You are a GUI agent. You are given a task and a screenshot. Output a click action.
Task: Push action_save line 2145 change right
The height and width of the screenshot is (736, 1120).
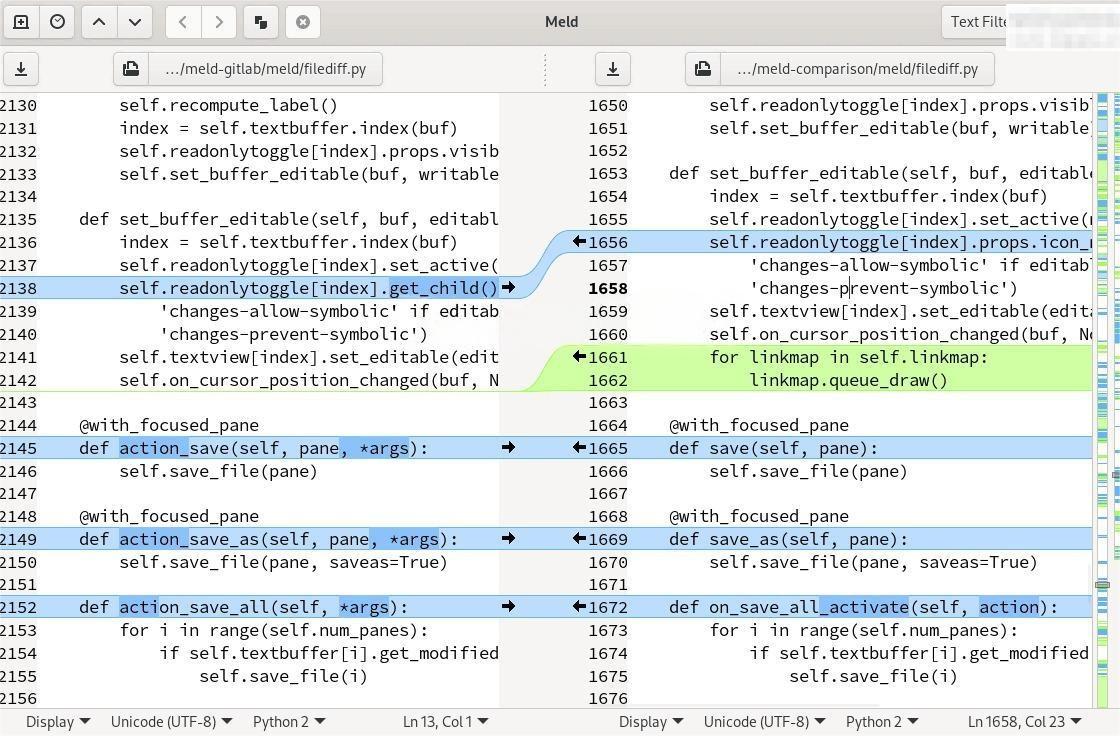[508, 448]
